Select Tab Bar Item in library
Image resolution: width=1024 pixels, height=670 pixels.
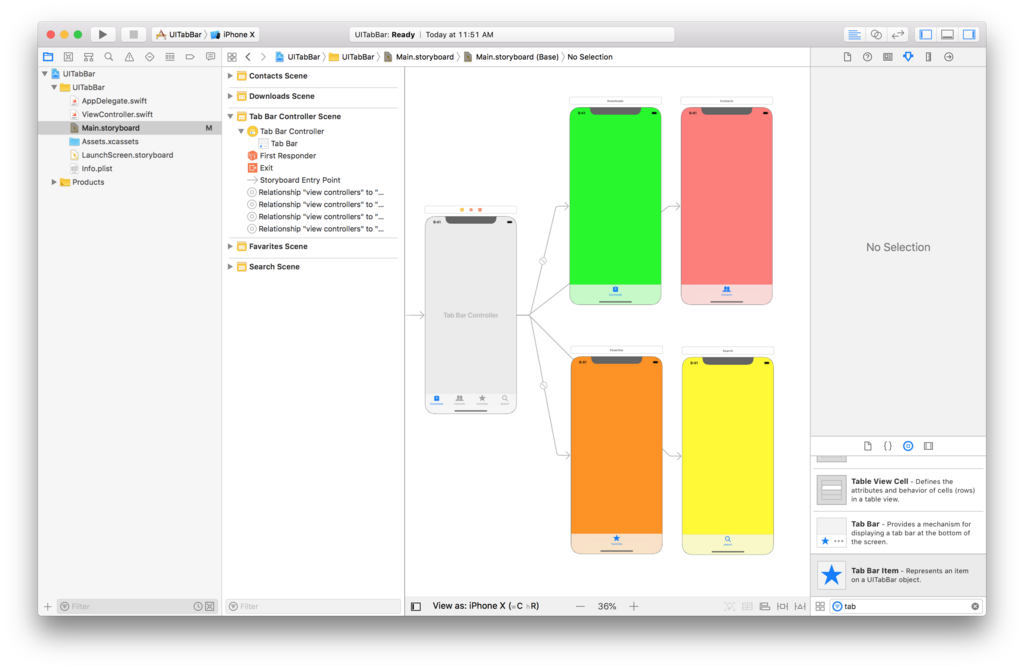coord(899,575)
